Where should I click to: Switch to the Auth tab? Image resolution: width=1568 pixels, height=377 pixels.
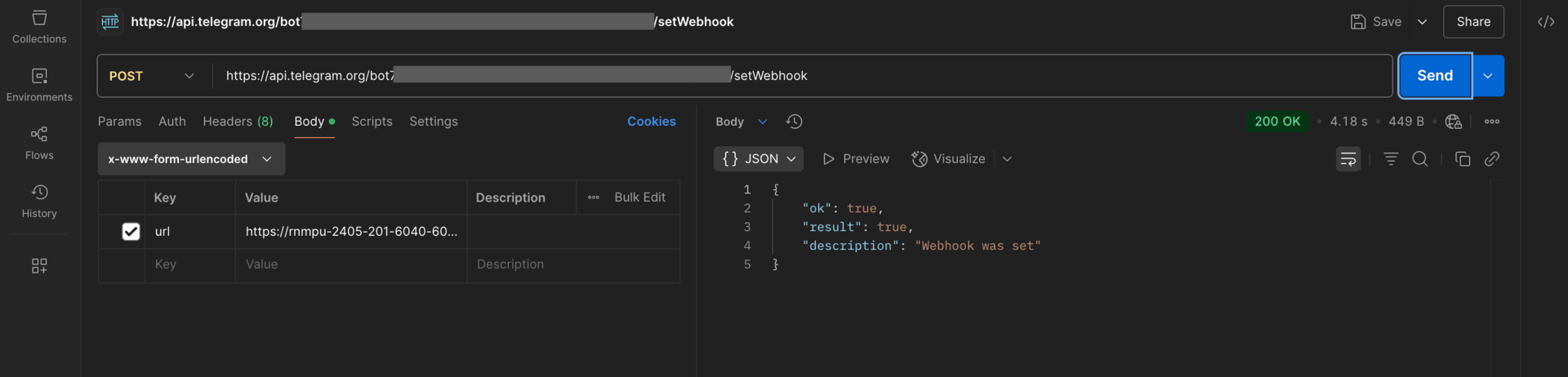172,122
